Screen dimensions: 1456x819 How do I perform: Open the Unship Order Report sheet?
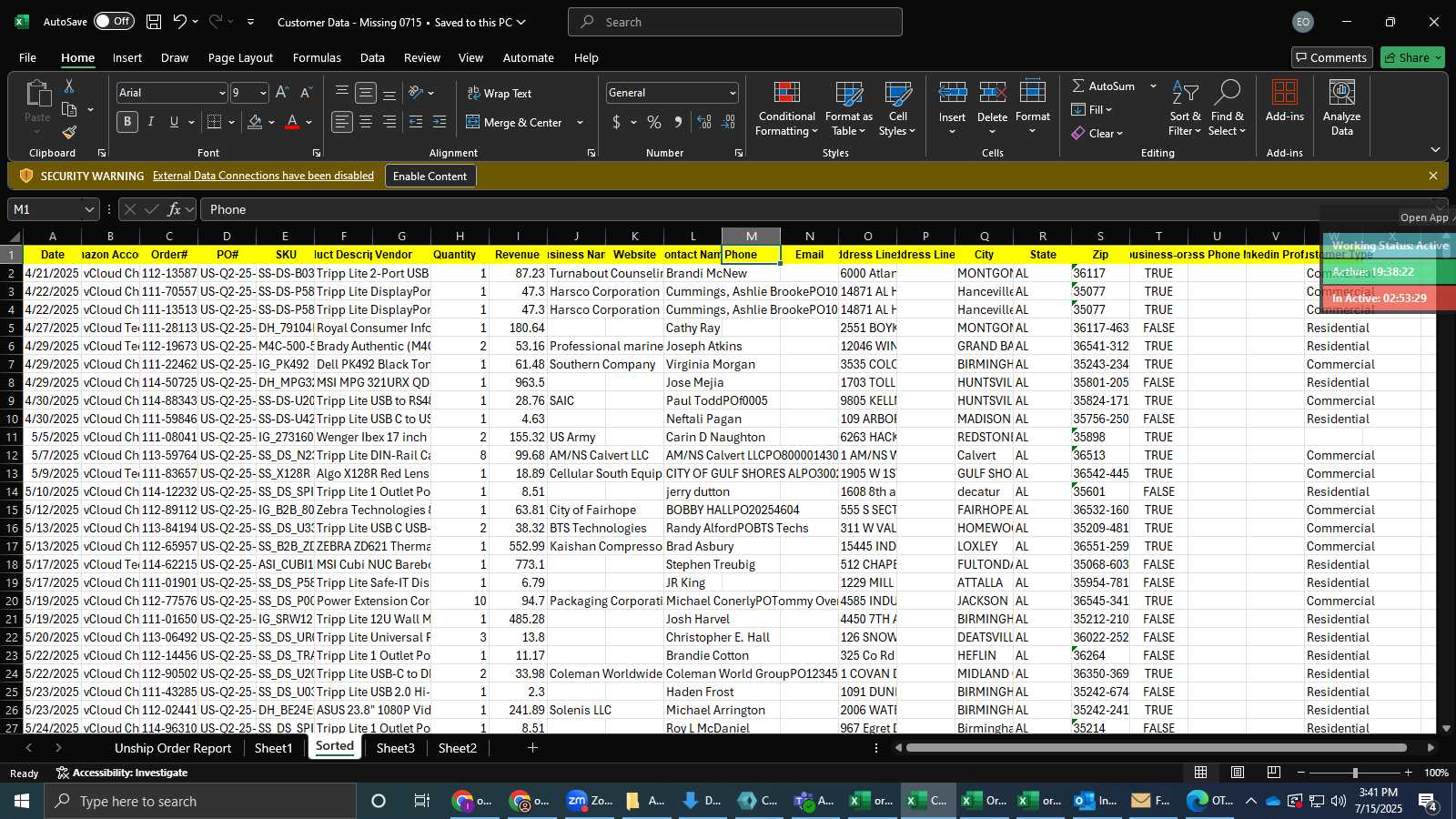173,748
